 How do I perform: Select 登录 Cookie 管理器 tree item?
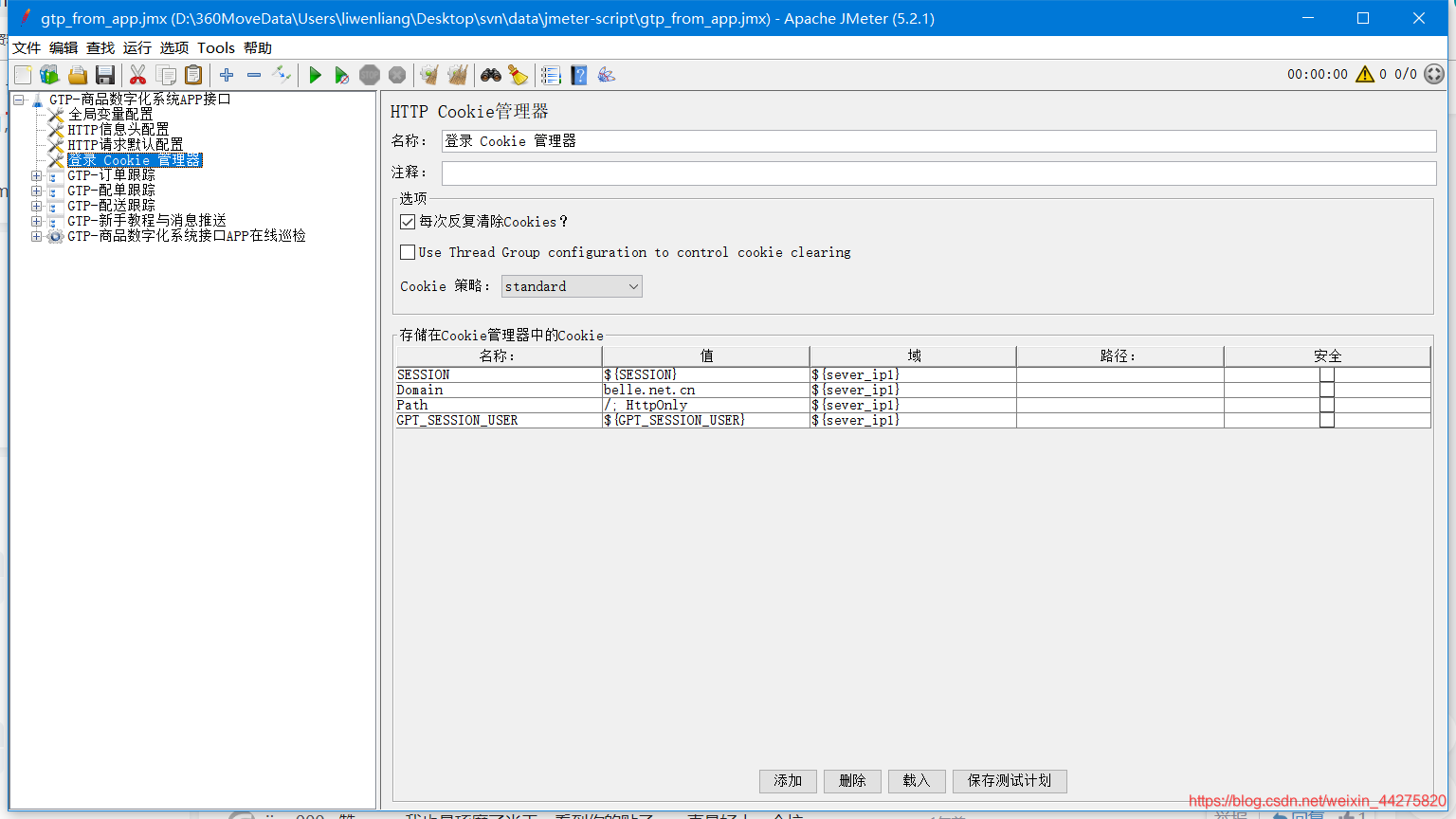pyautogui.click(x=134, y=159)
